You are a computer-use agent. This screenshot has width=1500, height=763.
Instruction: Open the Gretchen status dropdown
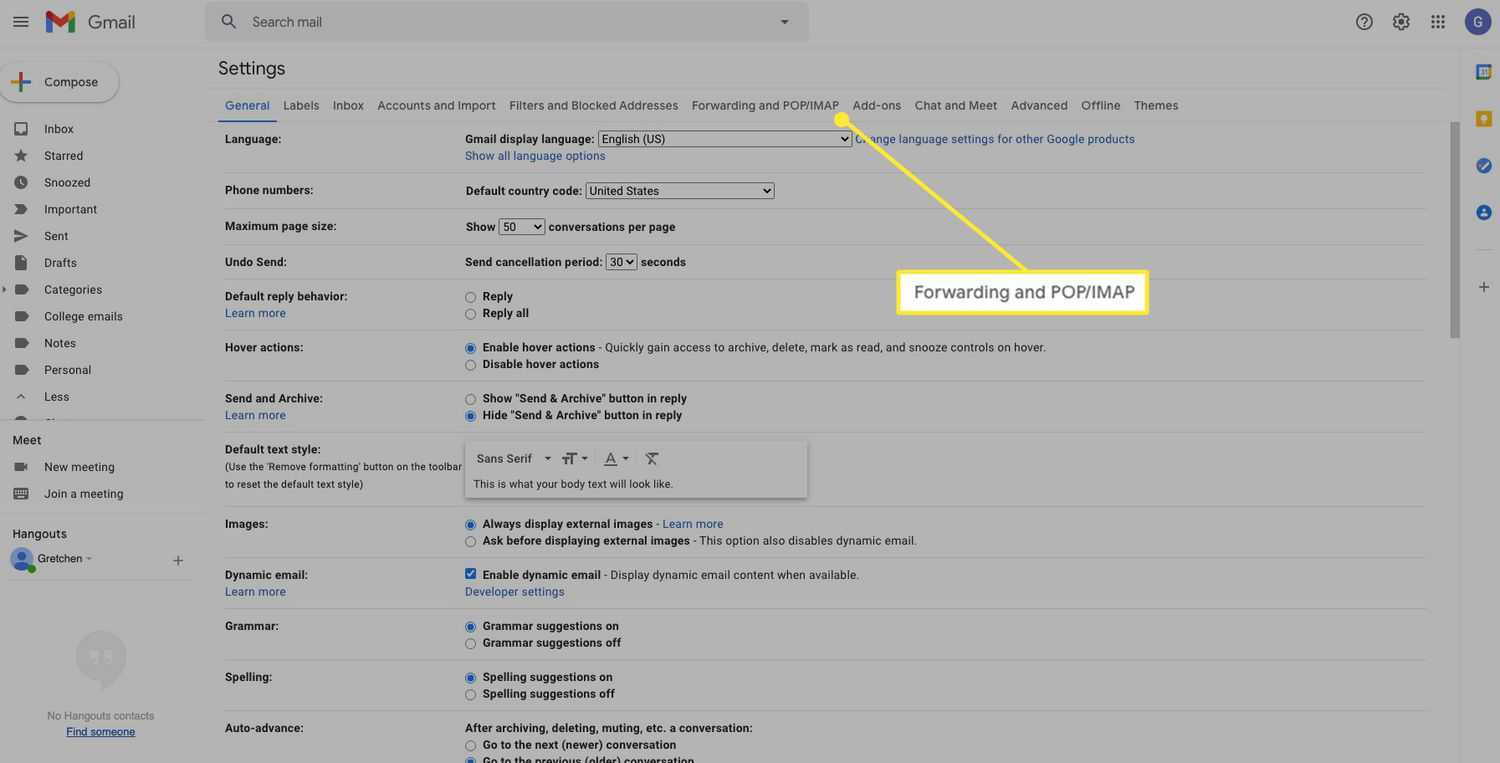[x=89, y=559]
